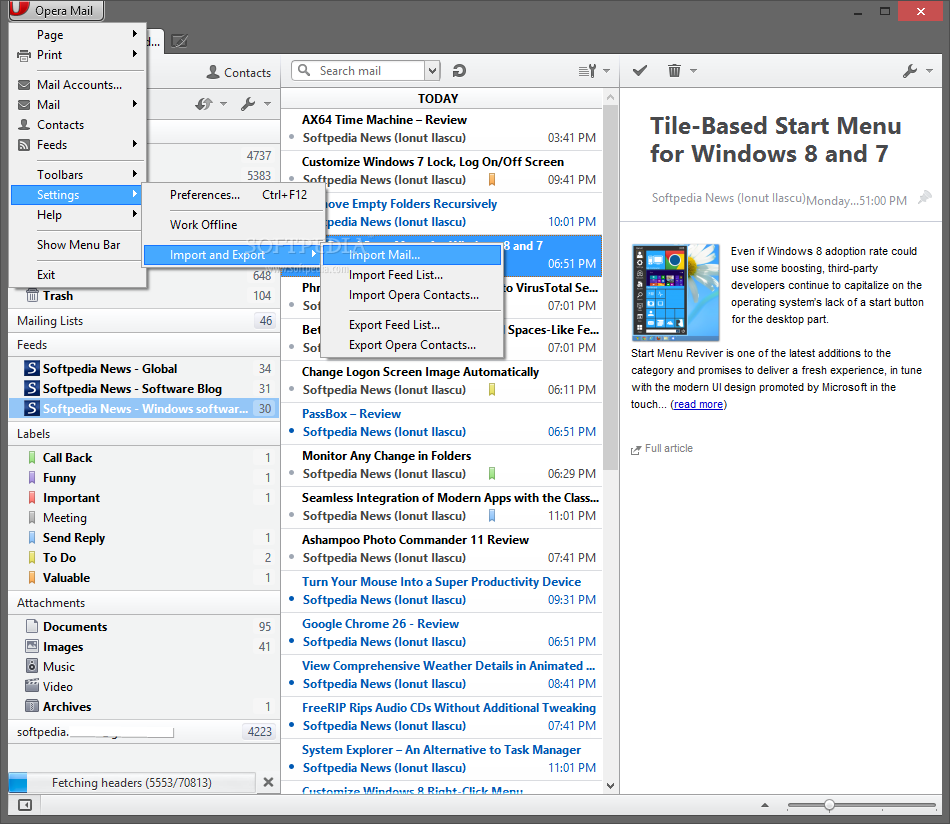The image size is (950, 824).
Task: Choose Import Feed List... option
Action: pos(412,275)
